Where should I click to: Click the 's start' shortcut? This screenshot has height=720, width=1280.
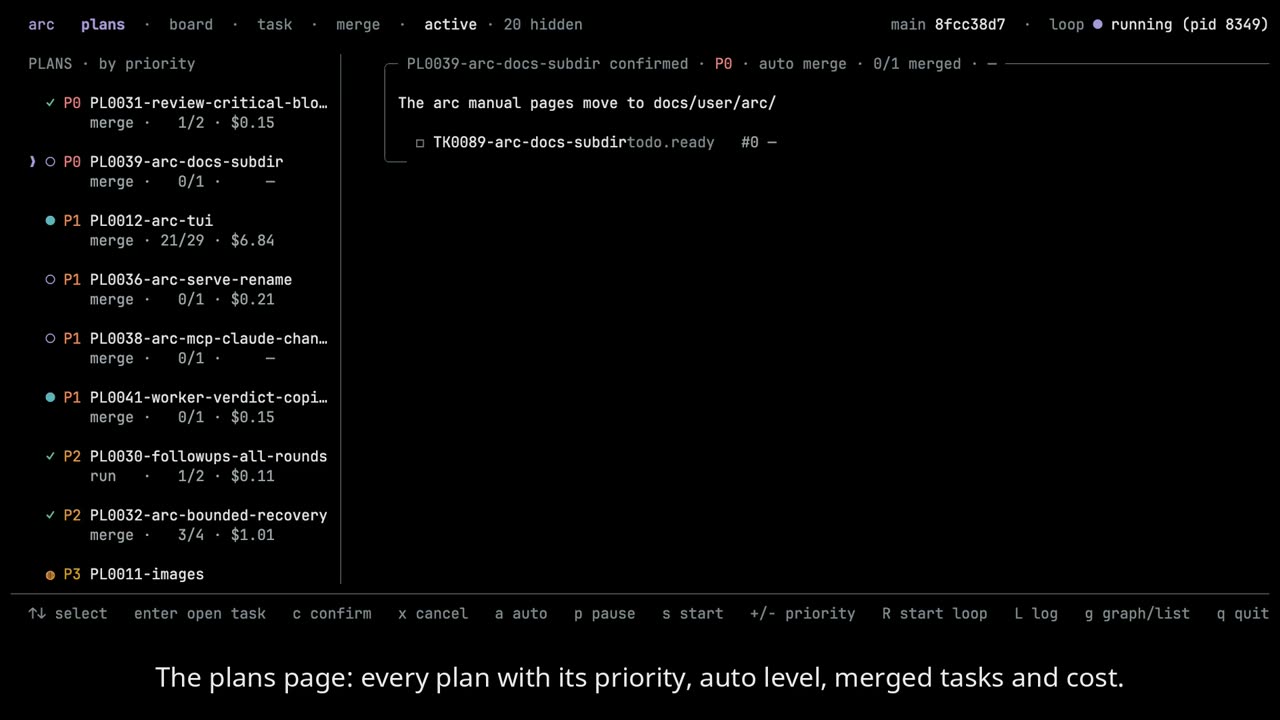click(x=693, y=614)
